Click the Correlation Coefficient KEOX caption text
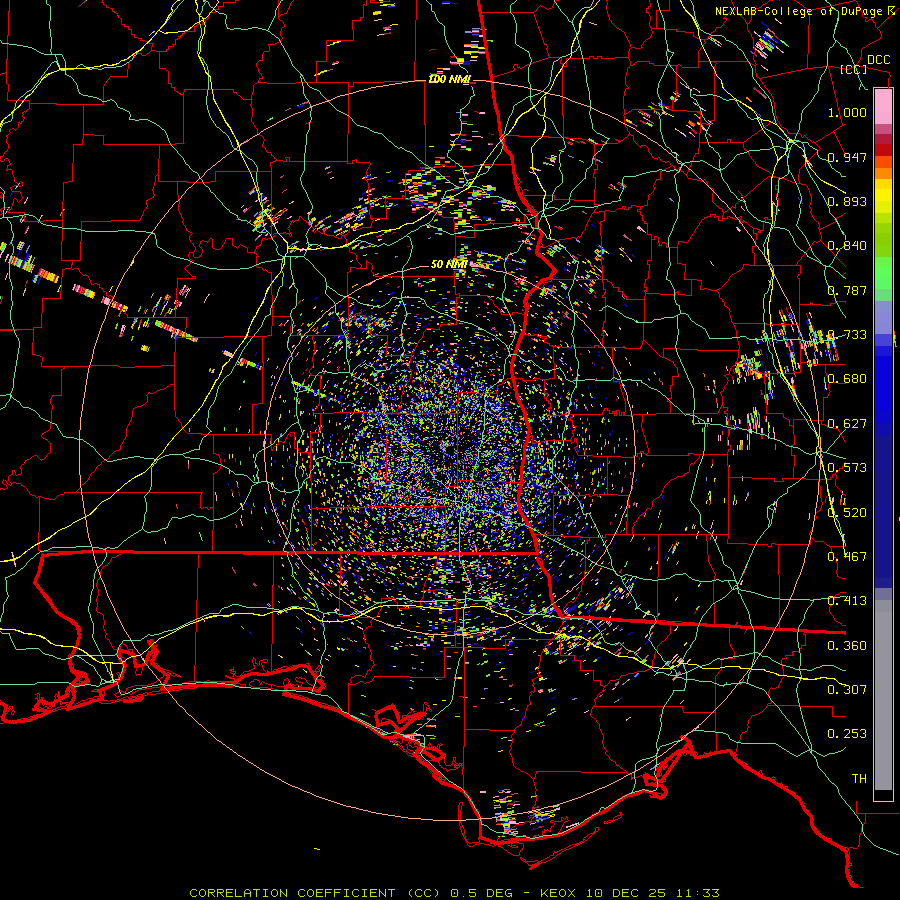 (x=454, y=893)
